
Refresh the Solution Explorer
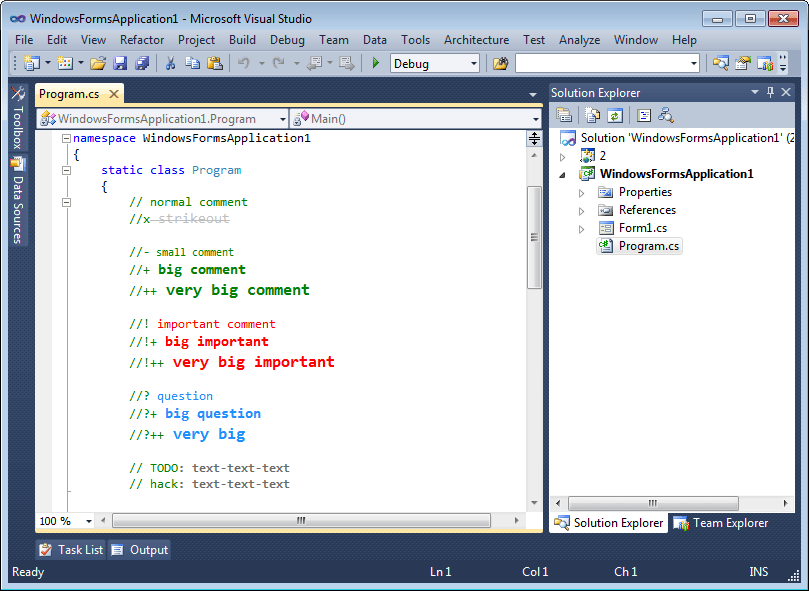coord(612,117)
